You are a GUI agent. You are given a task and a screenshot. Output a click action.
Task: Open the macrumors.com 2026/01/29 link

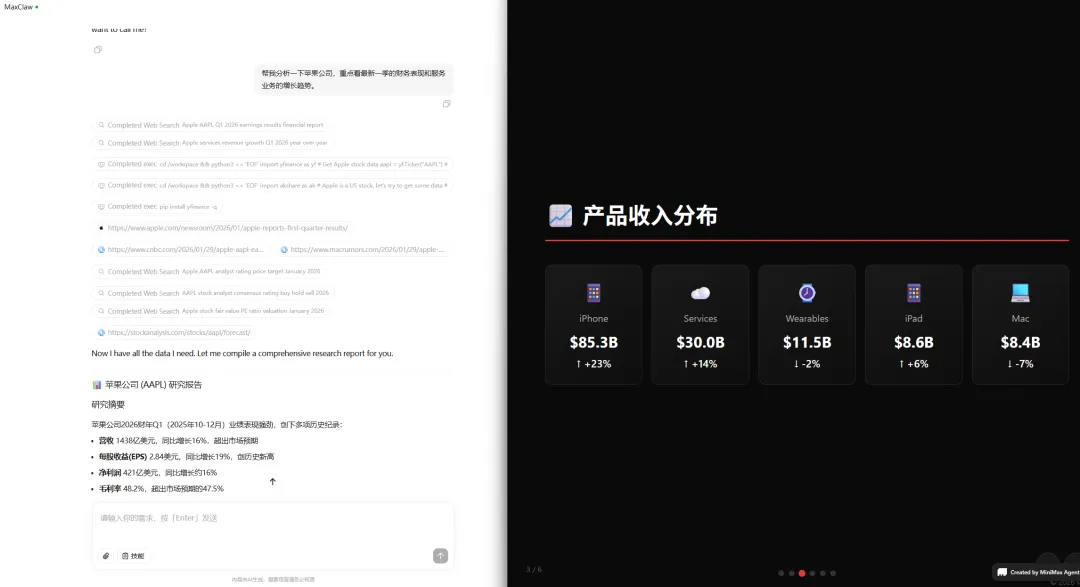(362, 249)
